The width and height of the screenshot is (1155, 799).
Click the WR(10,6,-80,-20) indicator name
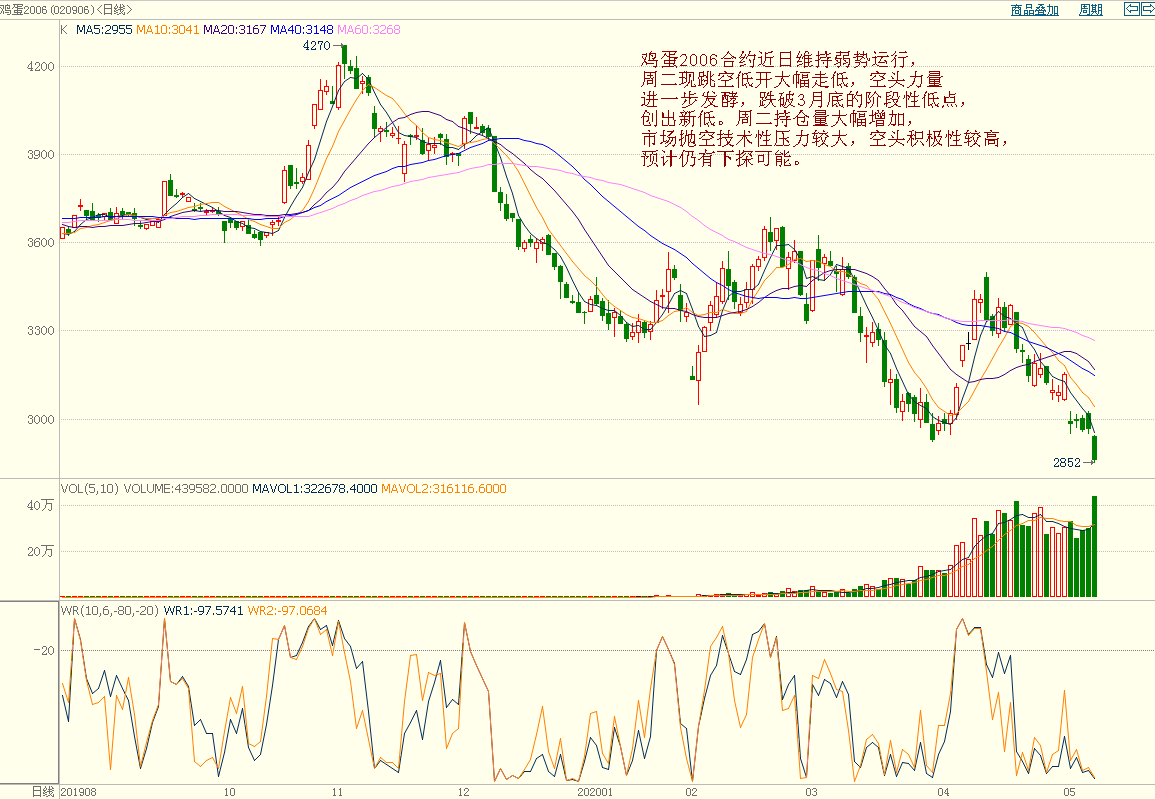point(110,610)
